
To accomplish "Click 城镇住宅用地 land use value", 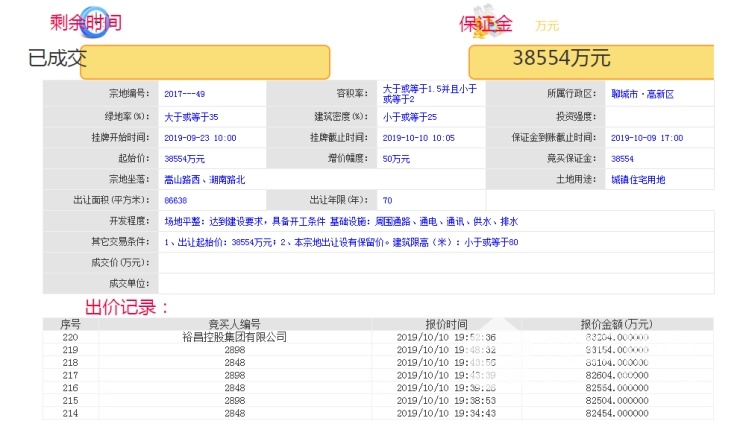I will [x=639, y=179].
